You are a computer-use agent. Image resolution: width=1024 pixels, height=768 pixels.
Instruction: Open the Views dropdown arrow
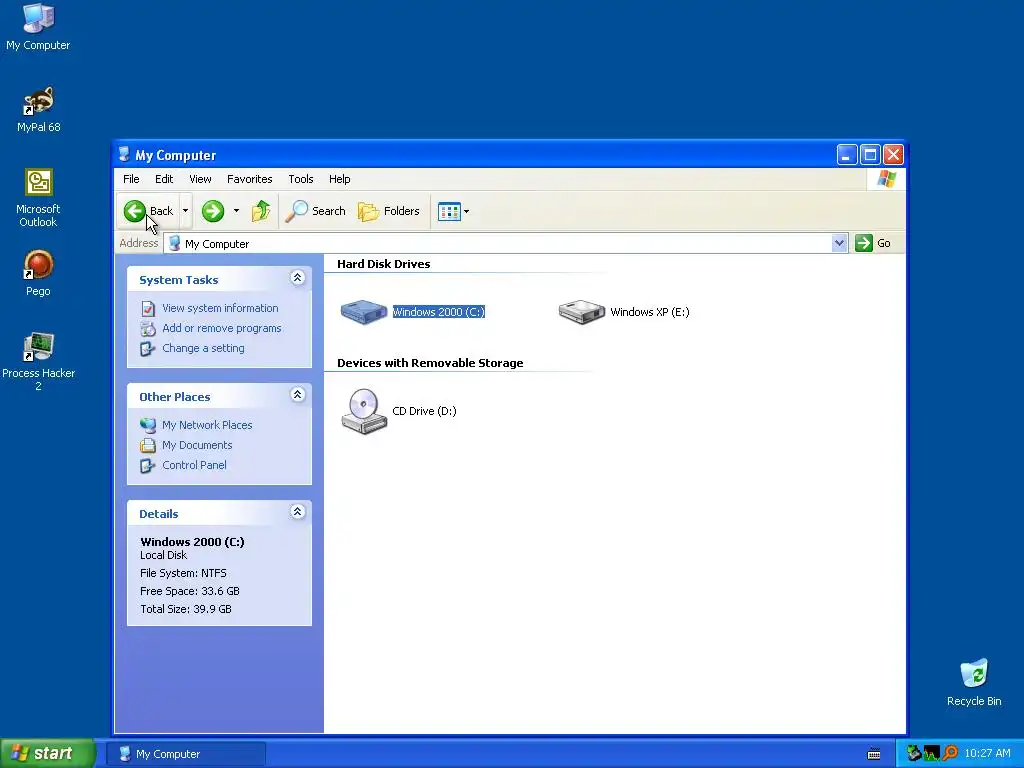(x=466, y=212)
